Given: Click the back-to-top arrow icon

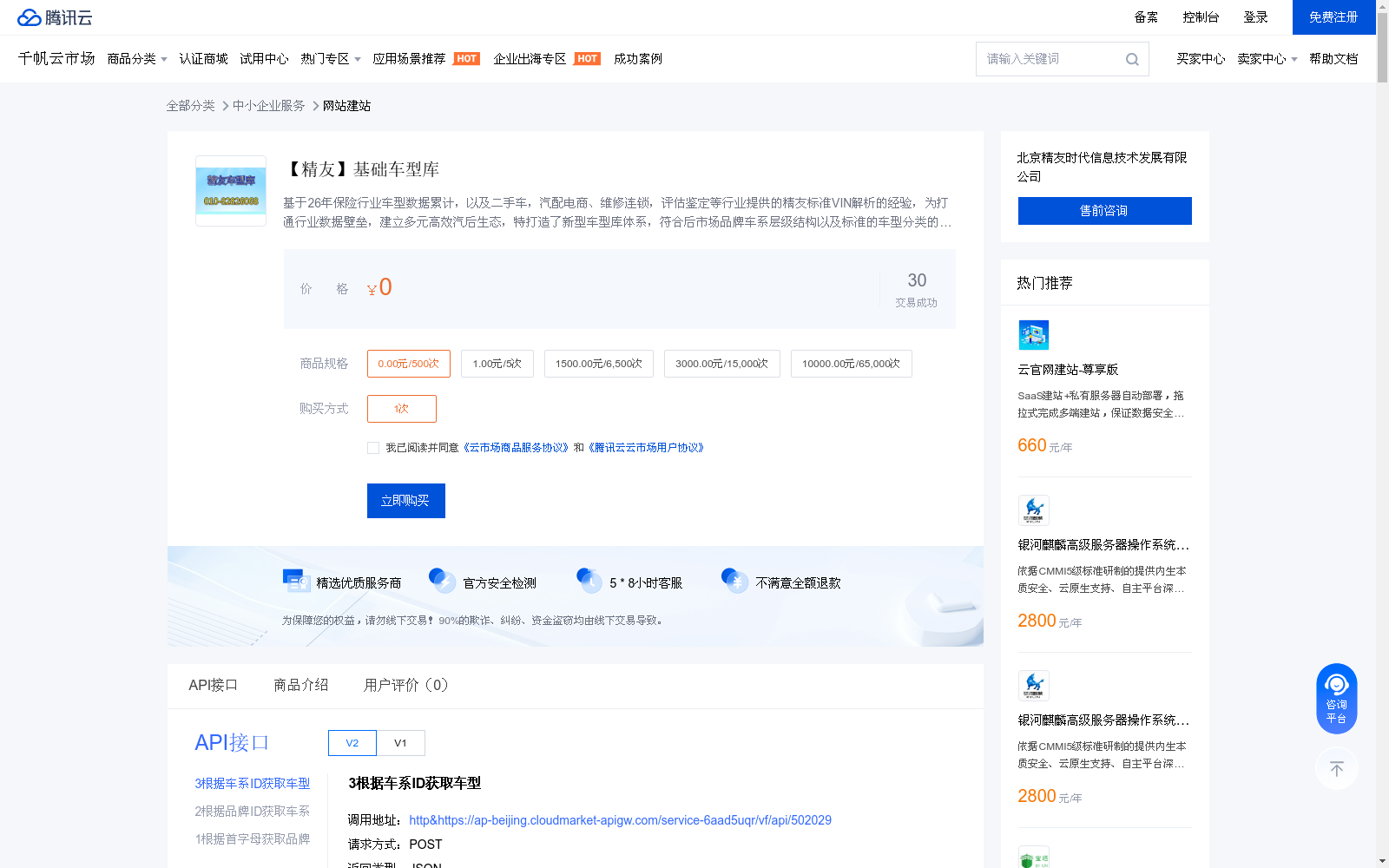Looking at the screenshot, I should point(1336,768).
